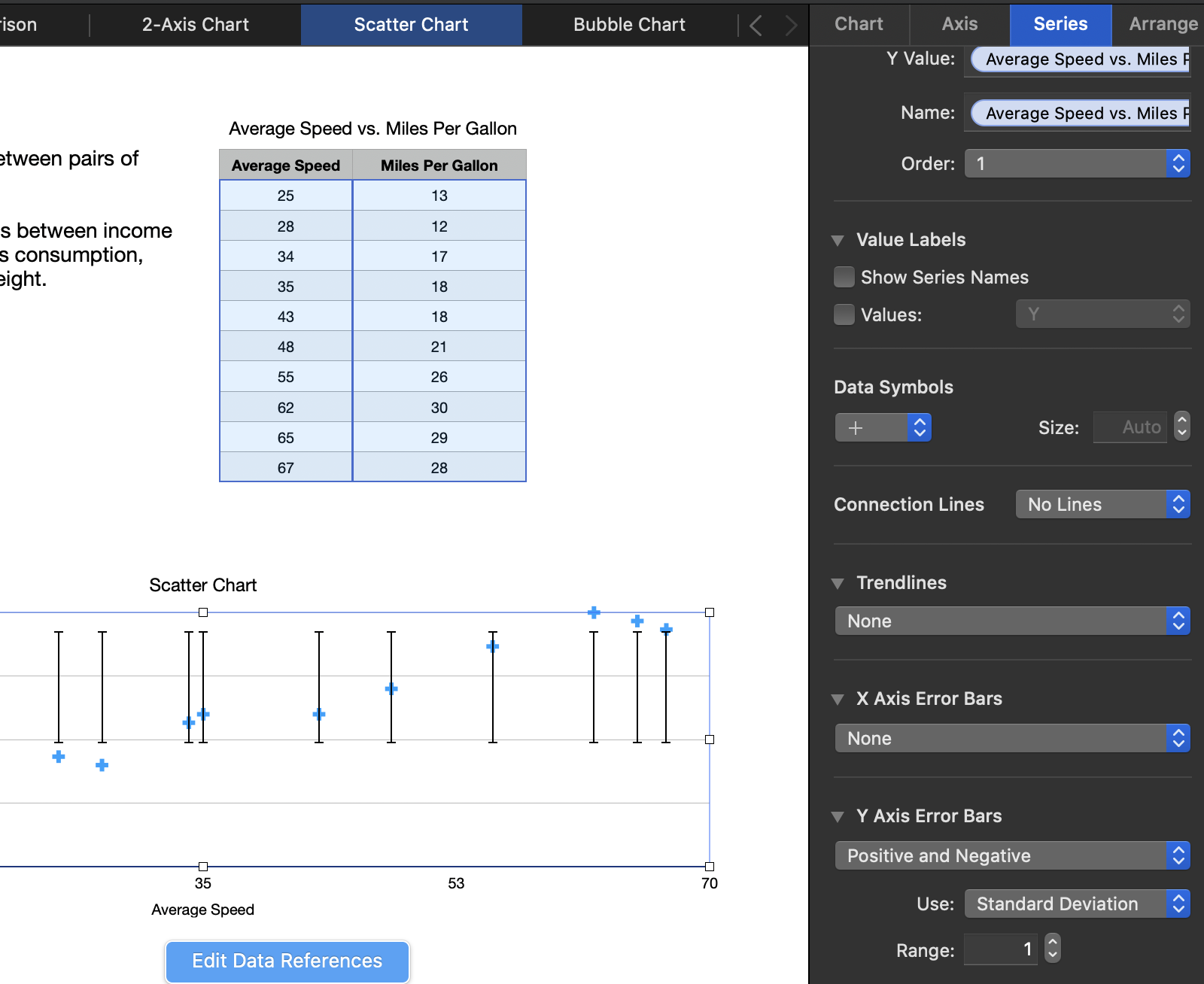Click the error bar Range input field
The width and height of the screenshot is (1204, 984).
pyautogui.click(x=1001, y=949)
